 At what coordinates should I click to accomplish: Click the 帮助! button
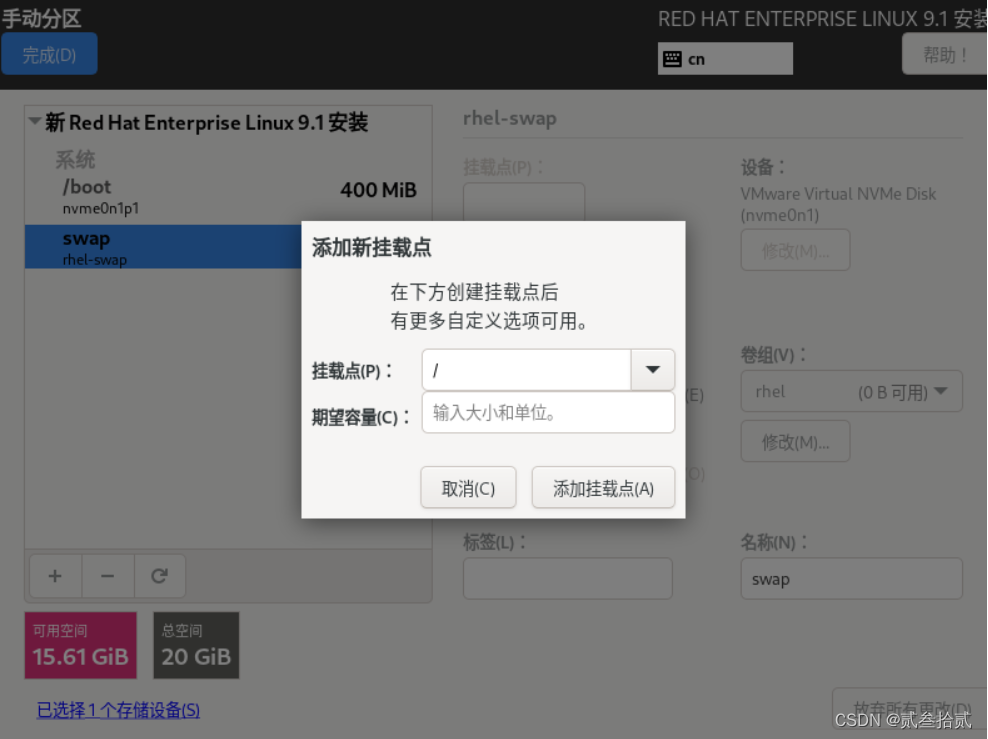(x=945, y=55)
